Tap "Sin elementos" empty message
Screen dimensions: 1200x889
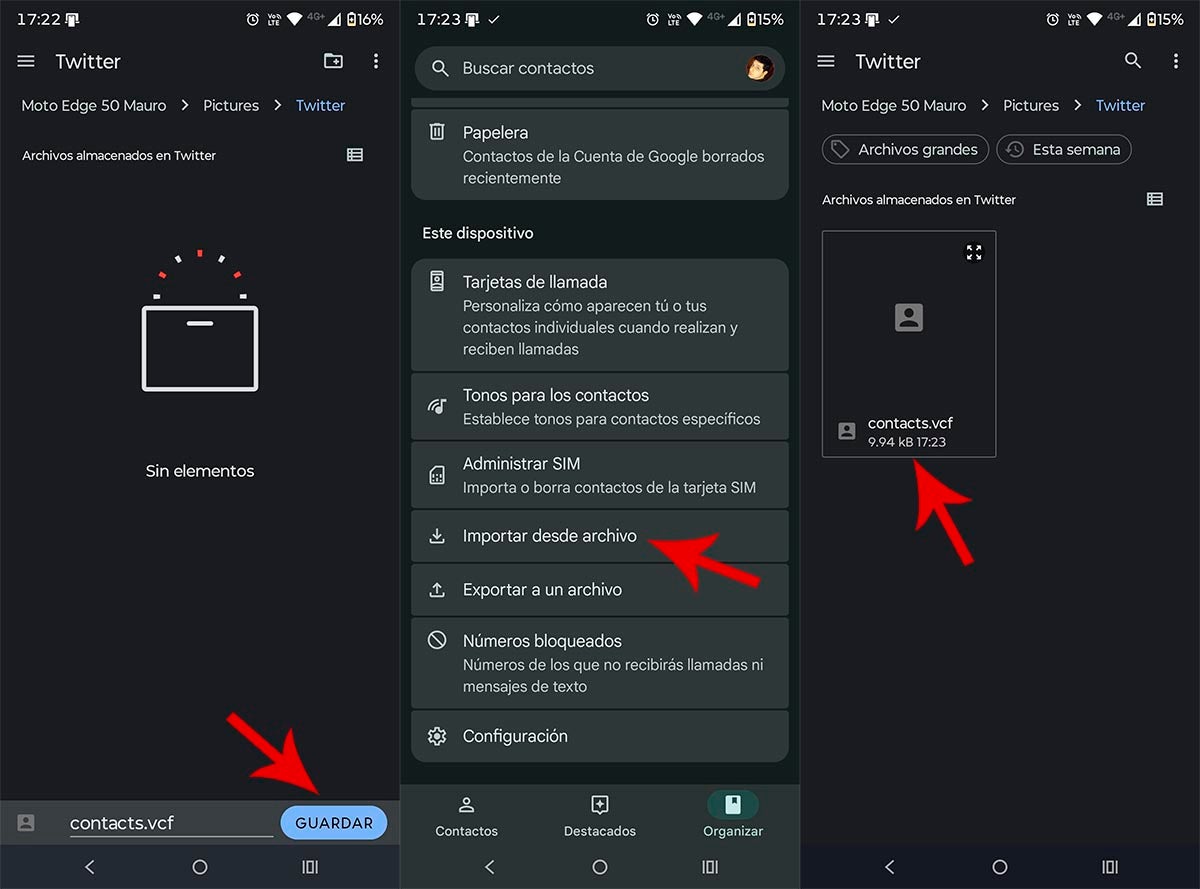pyautogui.click(x=200, y=471)
